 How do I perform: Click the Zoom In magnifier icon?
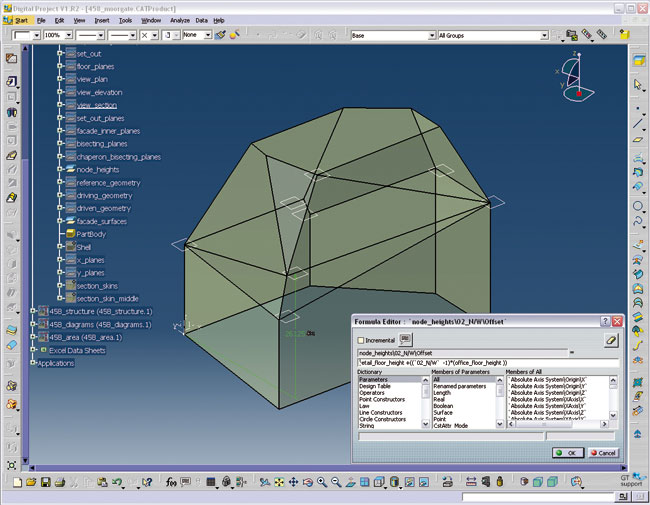[x=320, y=482]
